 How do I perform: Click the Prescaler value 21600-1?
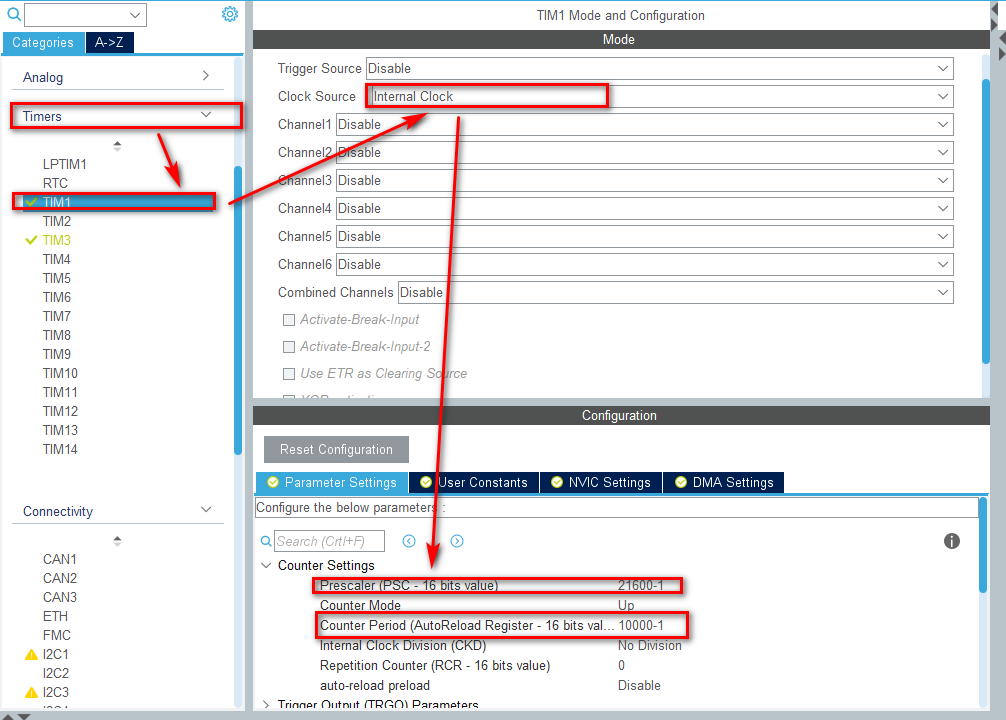pyautogui.click(x=640, y=585)
